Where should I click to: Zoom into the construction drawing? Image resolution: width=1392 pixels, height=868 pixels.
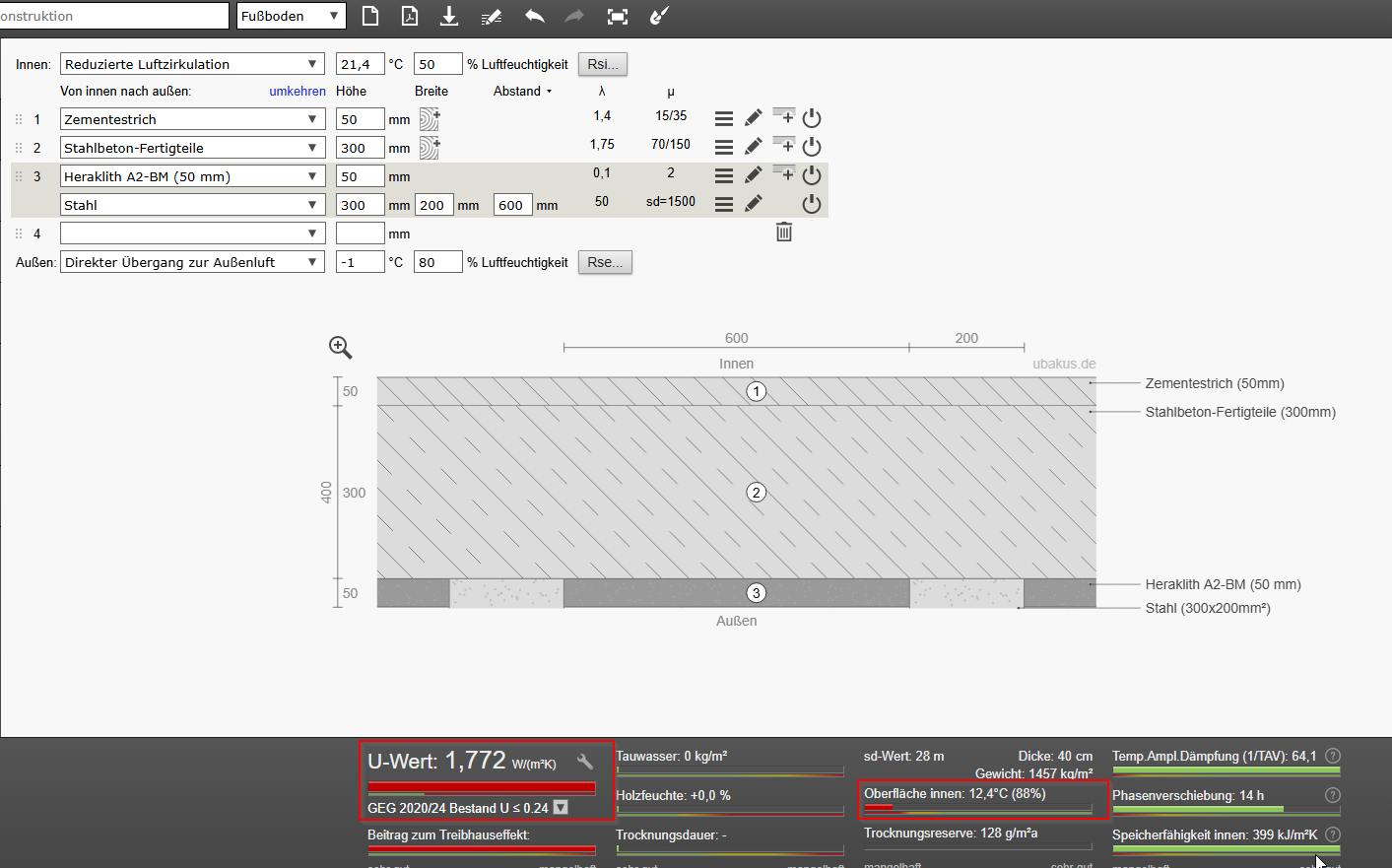pos(340,347)
